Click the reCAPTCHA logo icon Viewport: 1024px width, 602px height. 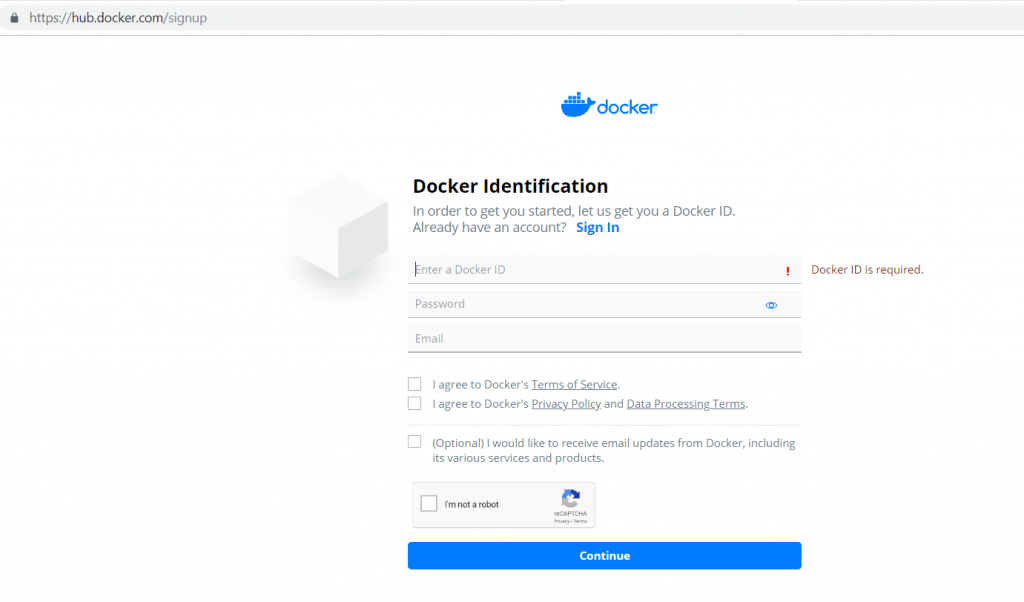(571, 498)
